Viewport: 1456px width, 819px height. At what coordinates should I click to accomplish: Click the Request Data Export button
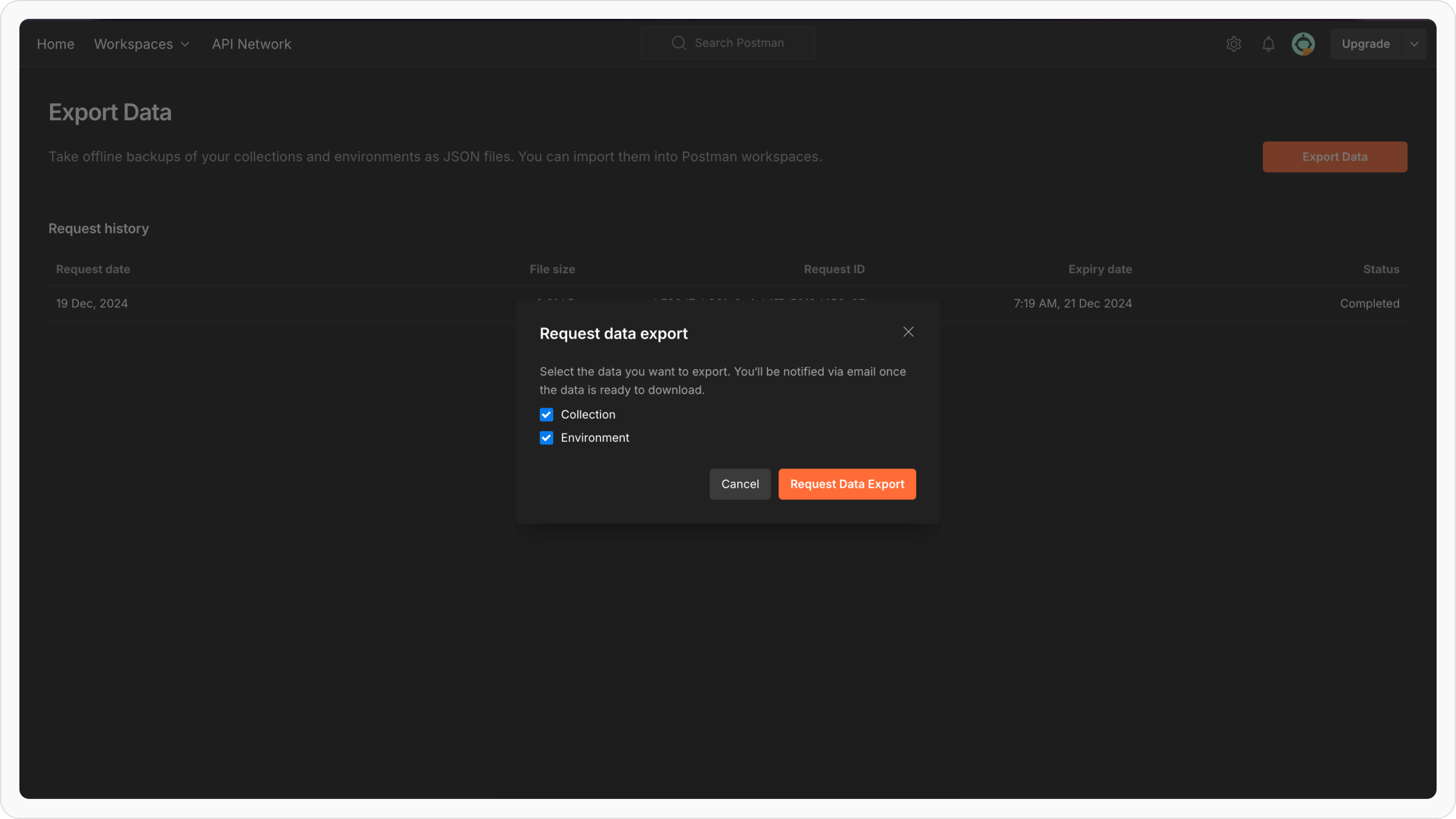tap(847, 484)
